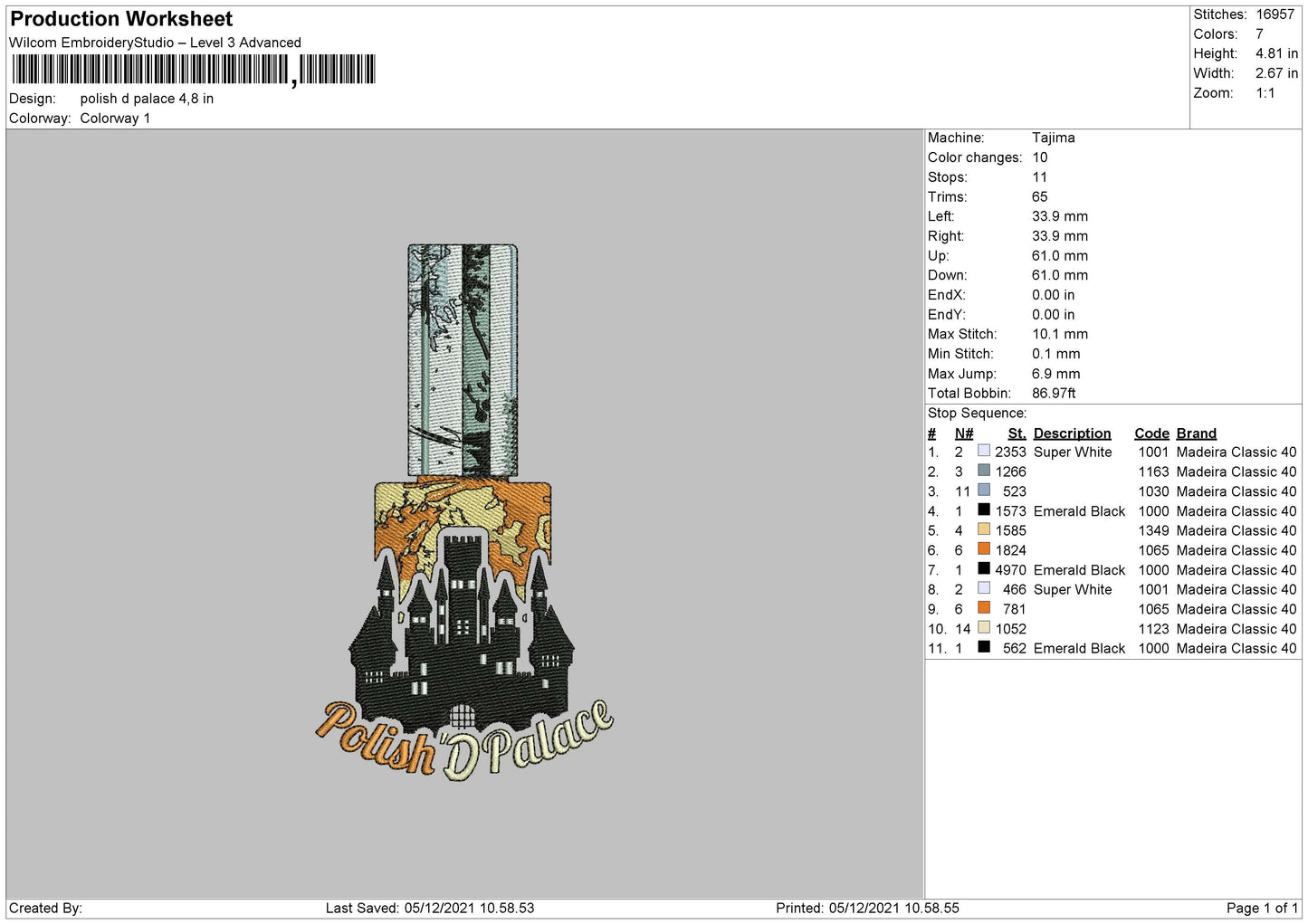Select the Colors value 7
The height and width of the screenshot is (924, 1308).
pos(1259,34)
